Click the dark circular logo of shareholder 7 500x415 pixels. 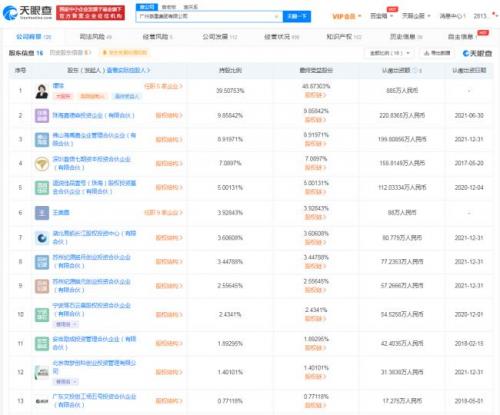[x=42, y=238]
